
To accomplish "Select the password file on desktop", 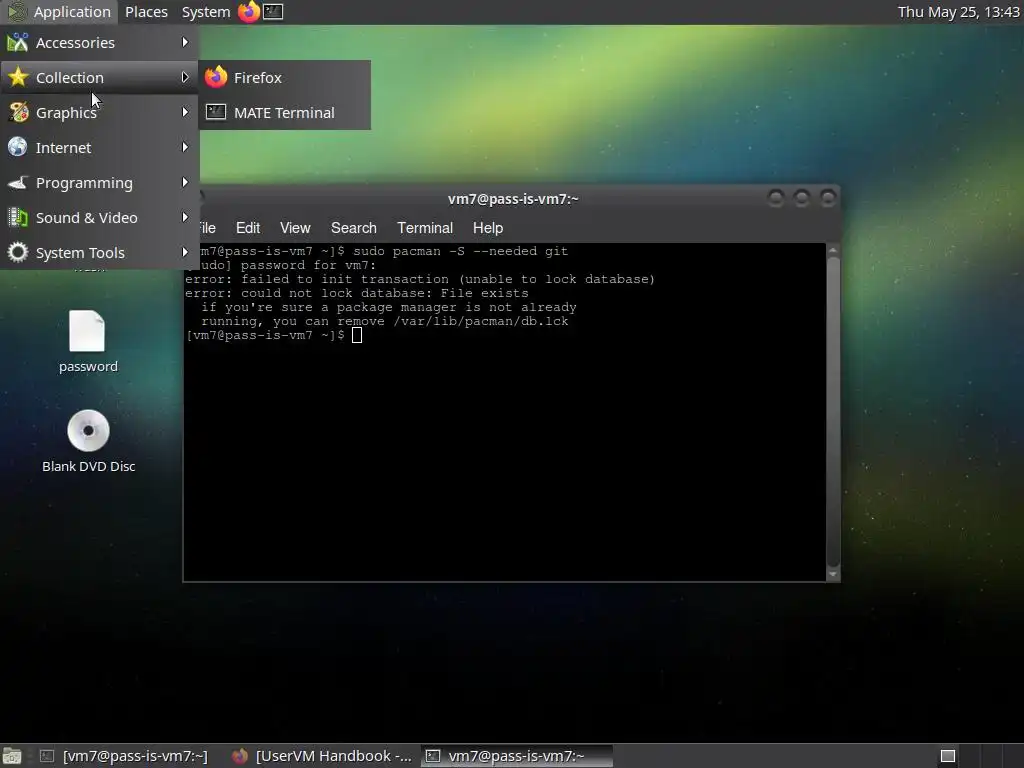I will point(88,342).
